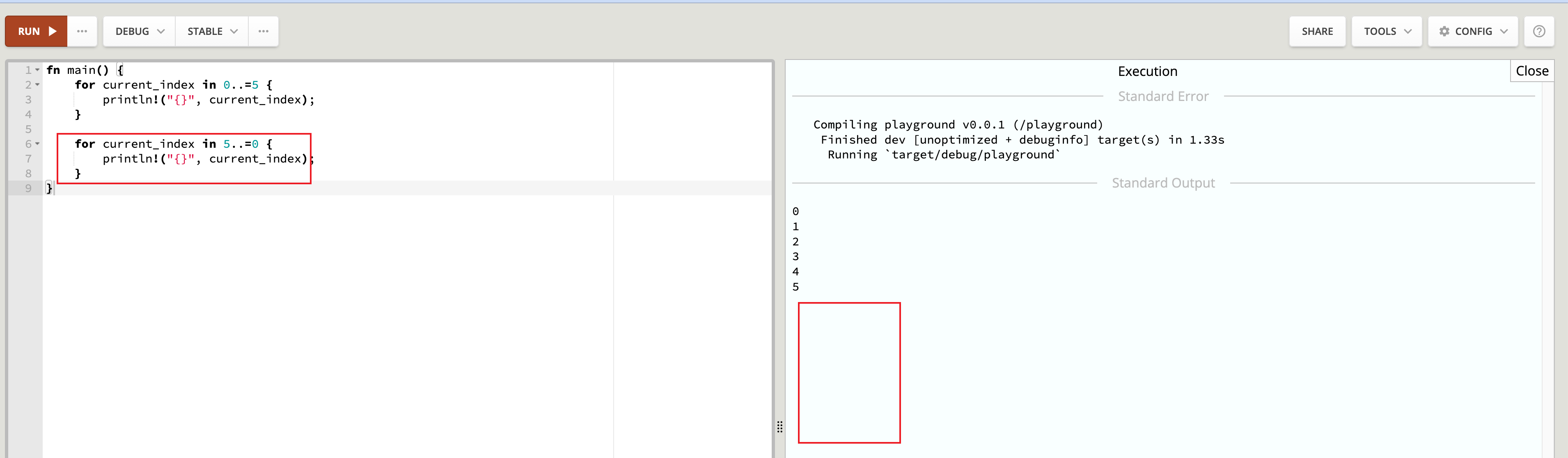Open the TOOLS dropdown menu

pos(1387,31)
